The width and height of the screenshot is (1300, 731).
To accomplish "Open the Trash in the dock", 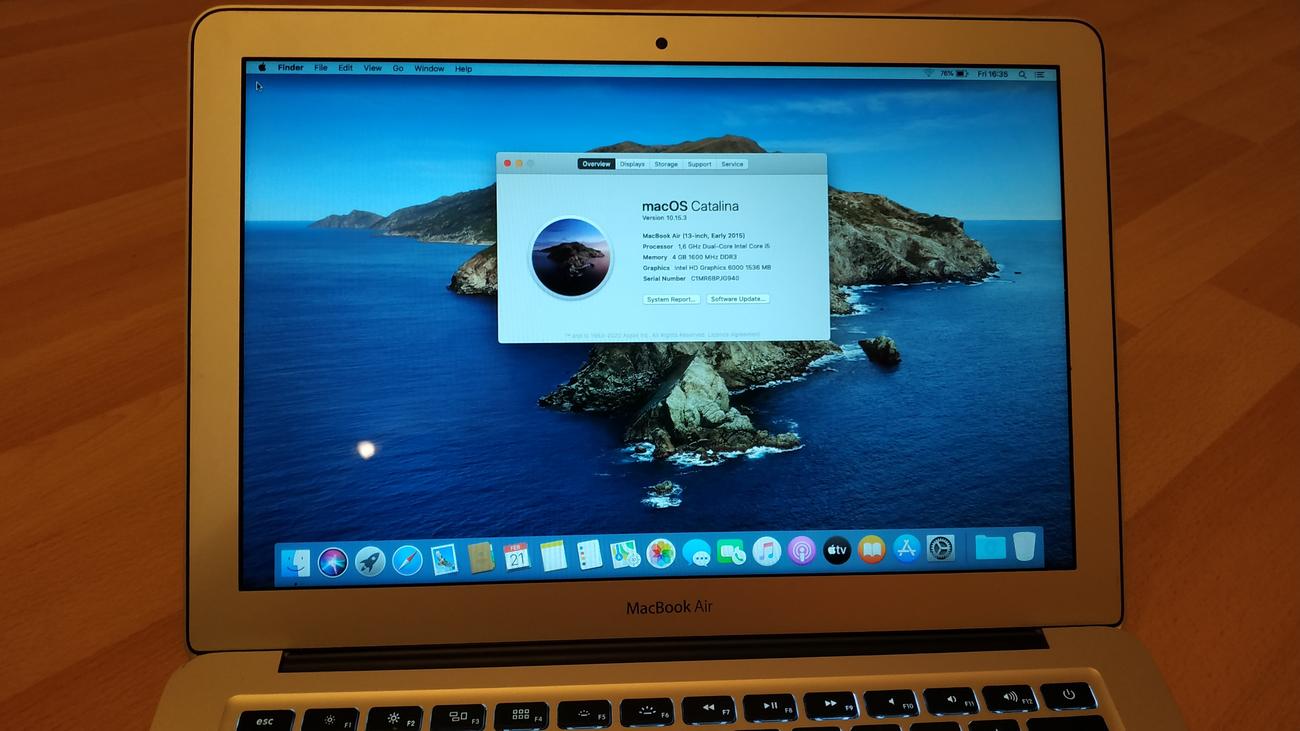I will [1024, 546].
